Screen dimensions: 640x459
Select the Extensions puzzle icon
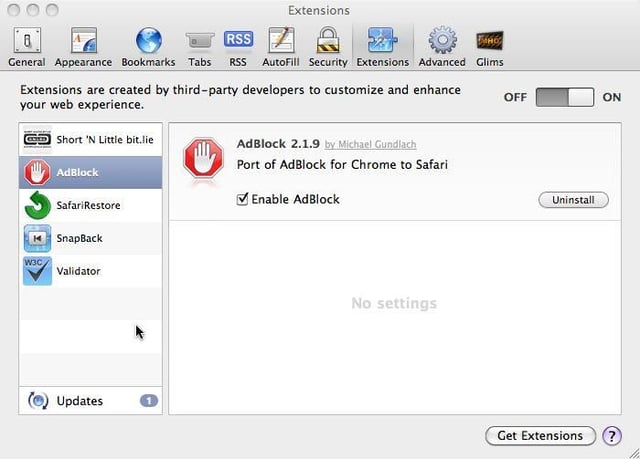[382, 40]
